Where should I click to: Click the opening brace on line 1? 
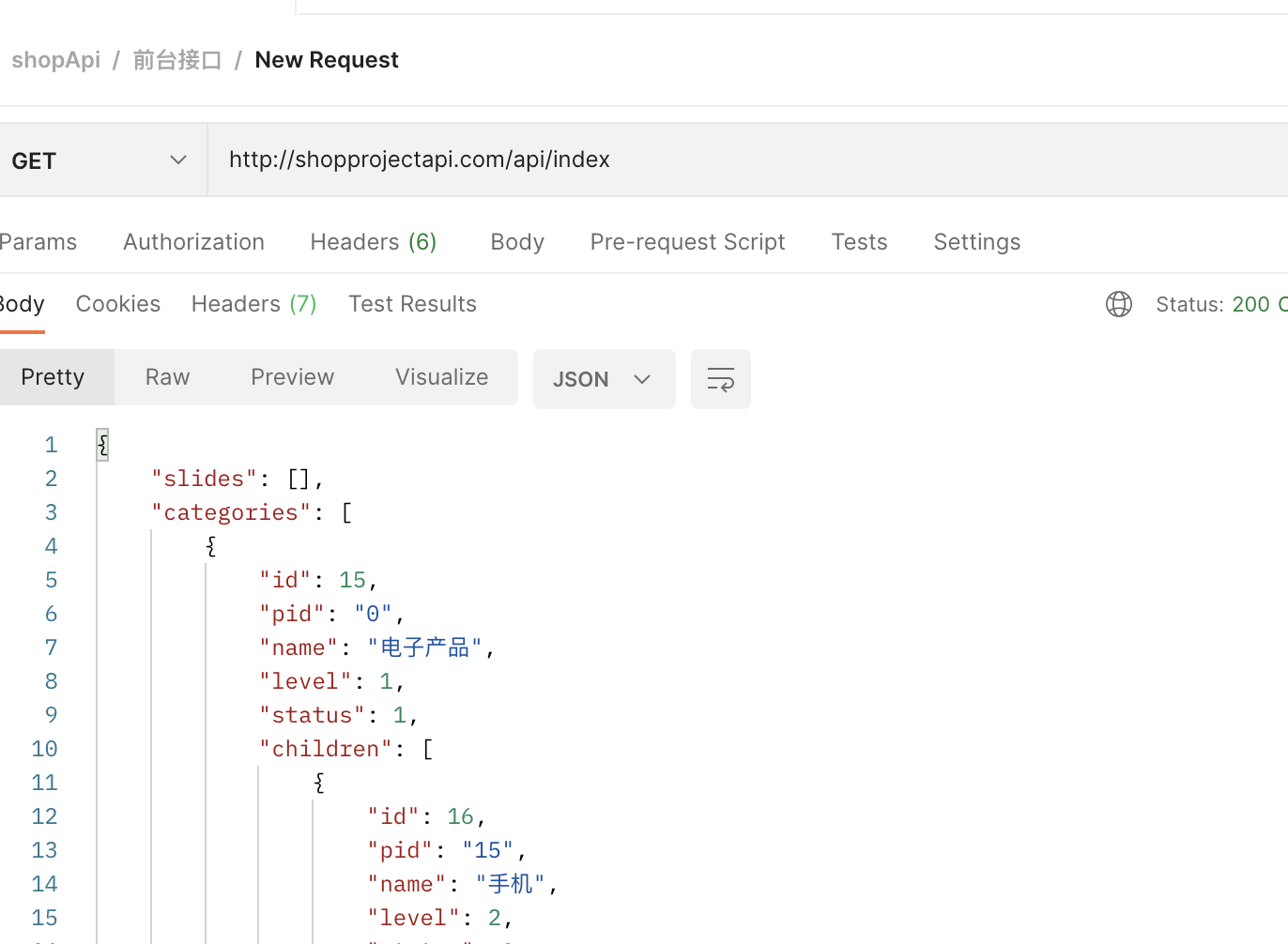point(103,445)
